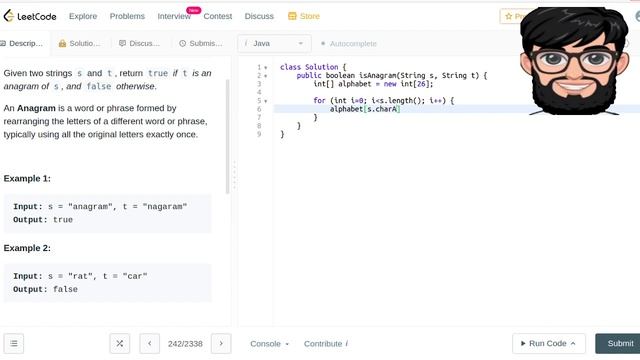640x360 pixels.
Task: Click the 'class Solution' code line
Action: [x=313, y=67]
